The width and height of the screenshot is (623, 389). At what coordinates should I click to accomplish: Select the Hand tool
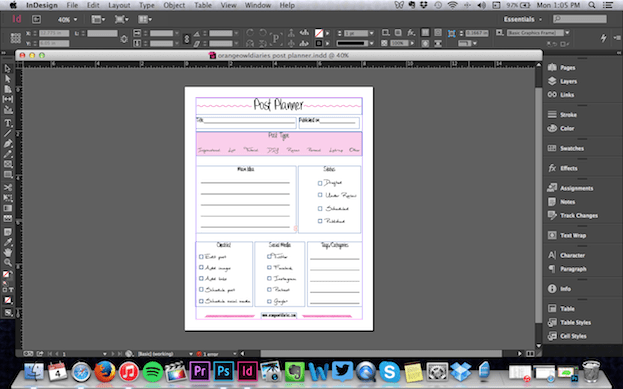[8, 252]
